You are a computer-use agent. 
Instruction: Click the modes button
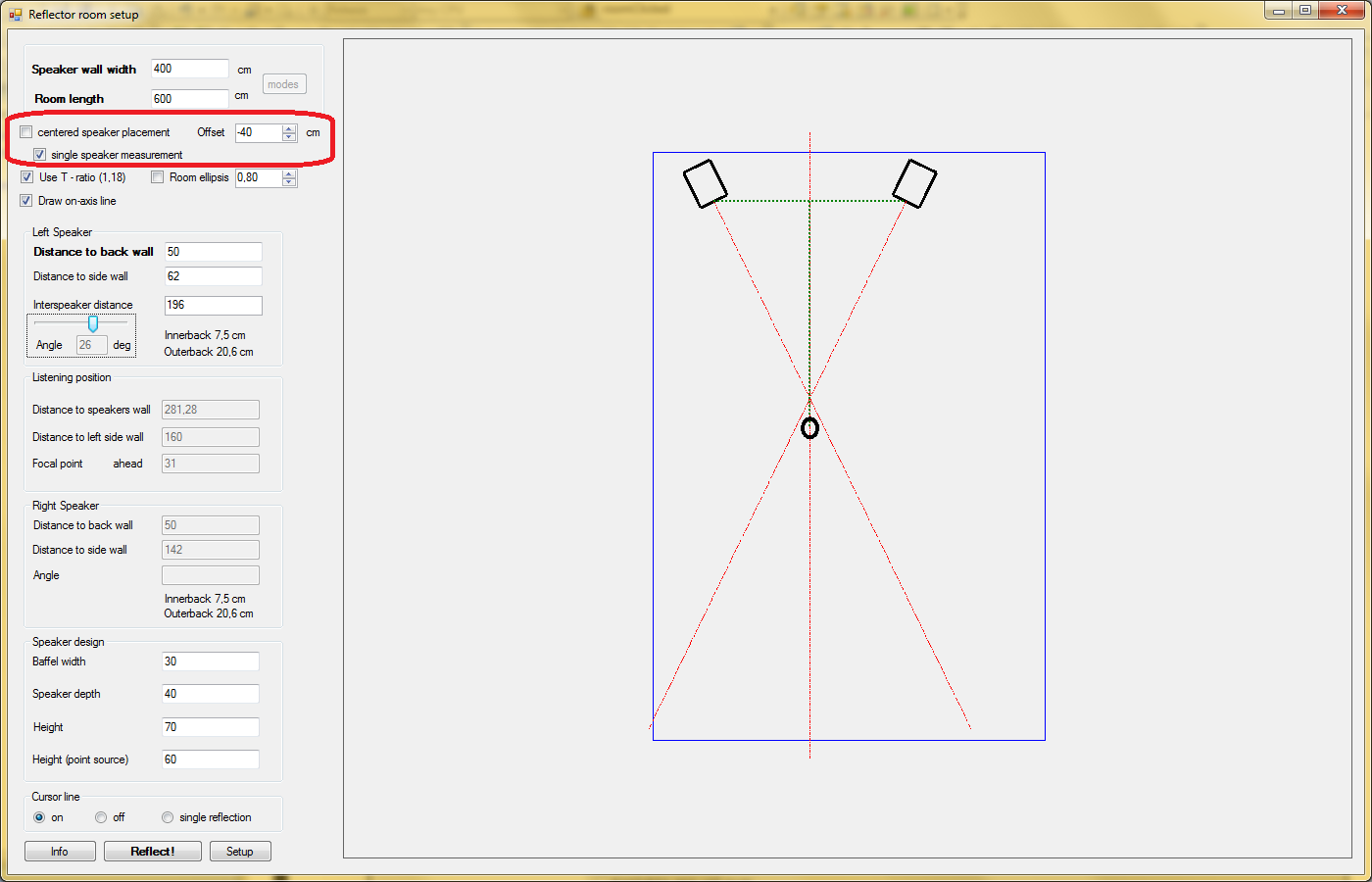pos(284,84)
